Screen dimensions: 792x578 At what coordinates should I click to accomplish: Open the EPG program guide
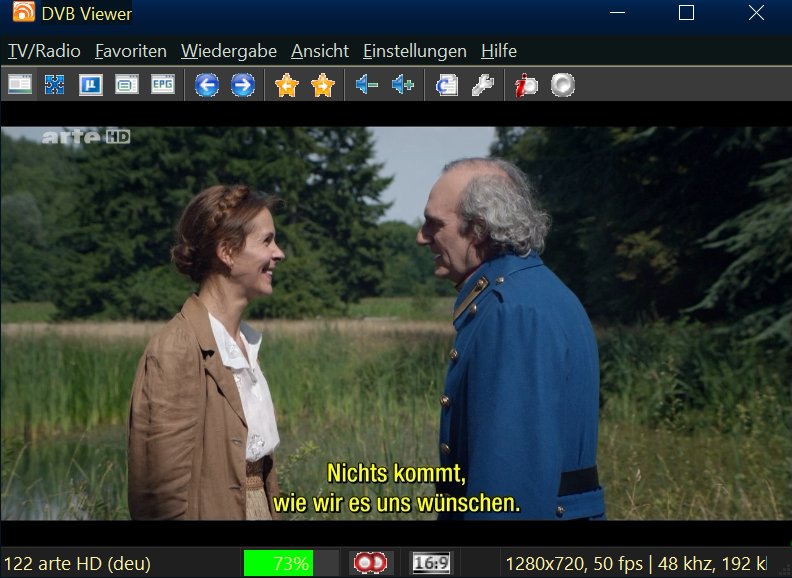click(162, 86)
